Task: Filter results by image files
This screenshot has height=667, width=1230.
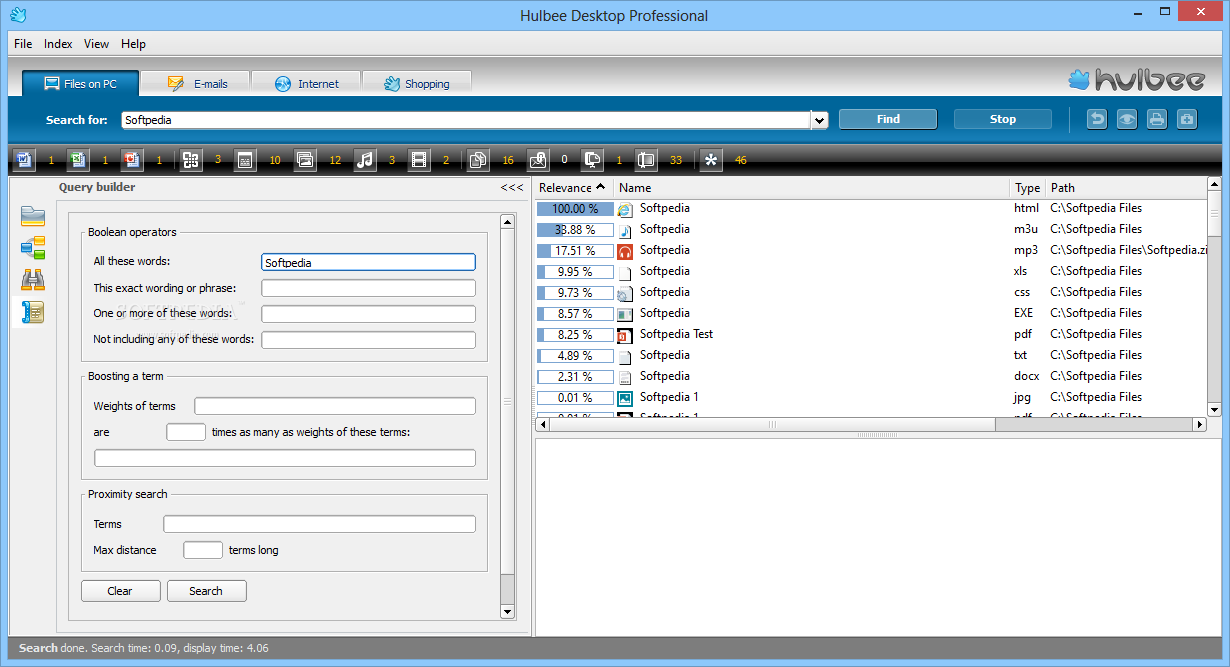Action: [x=305, y=160]
